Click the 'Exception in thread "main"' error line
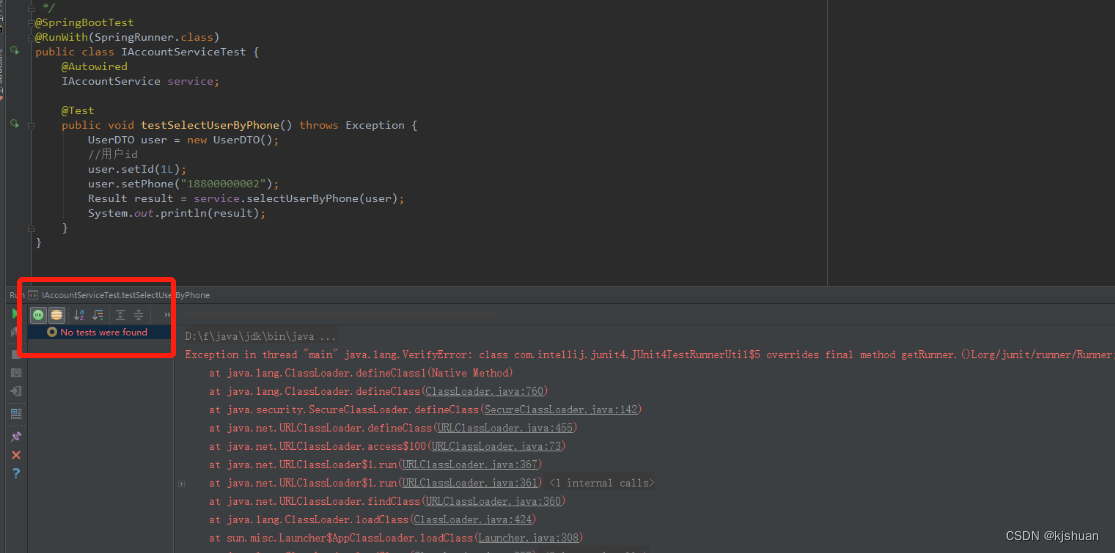The width and height of the screenshot is (1115, 553). [x=649, y=354]
